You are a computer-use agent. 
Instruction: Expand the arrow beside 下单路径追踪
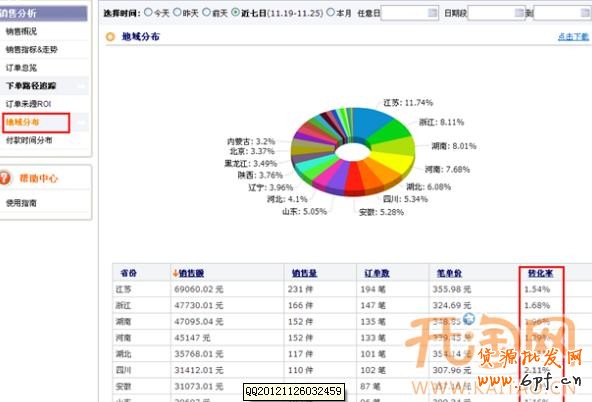pyautogui.click(x=82, y=86)
